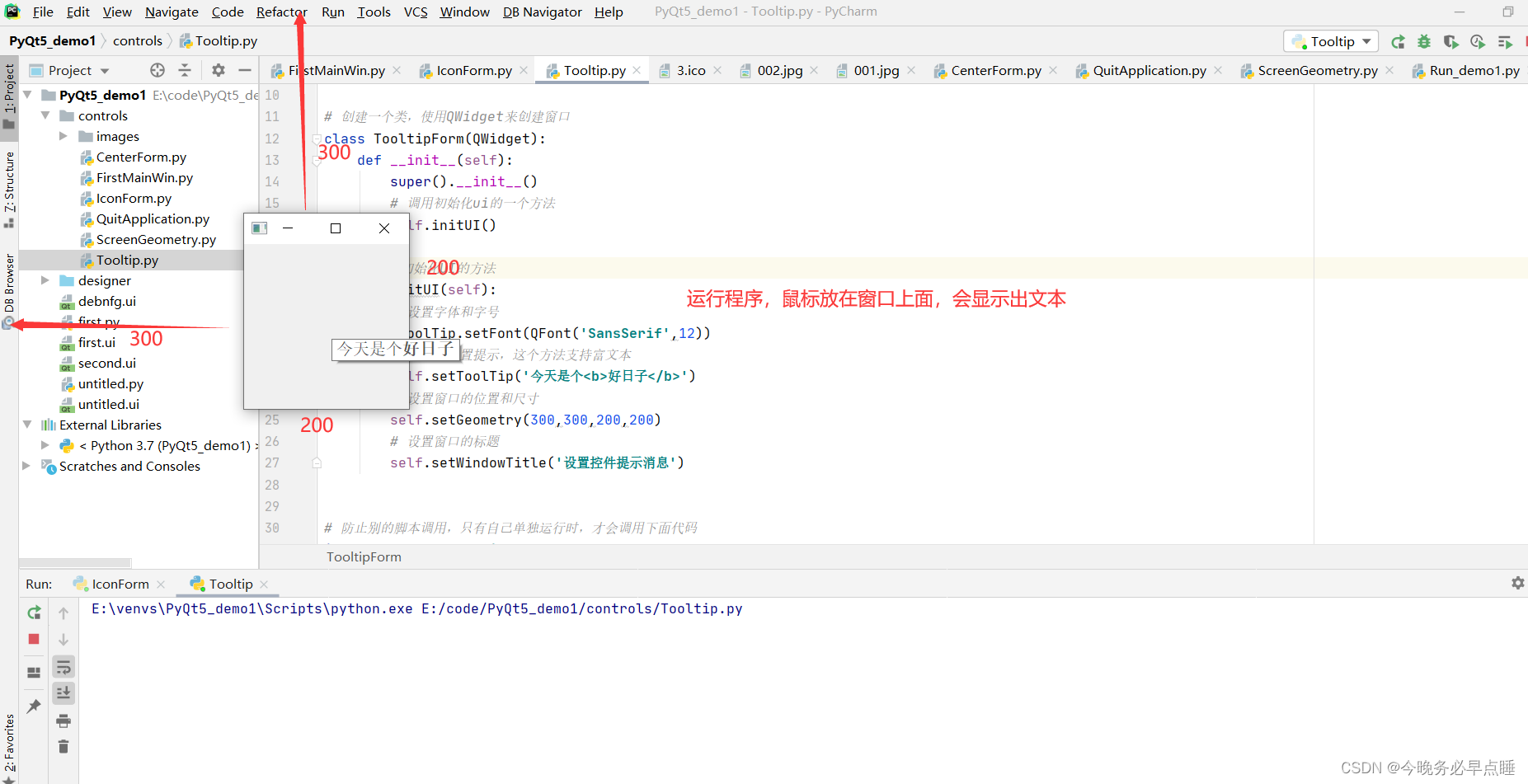The image size is (1528, 784).
Task: Click the Run button in top toolbar
Action: pyautogui.click(x=1398, y=41)
